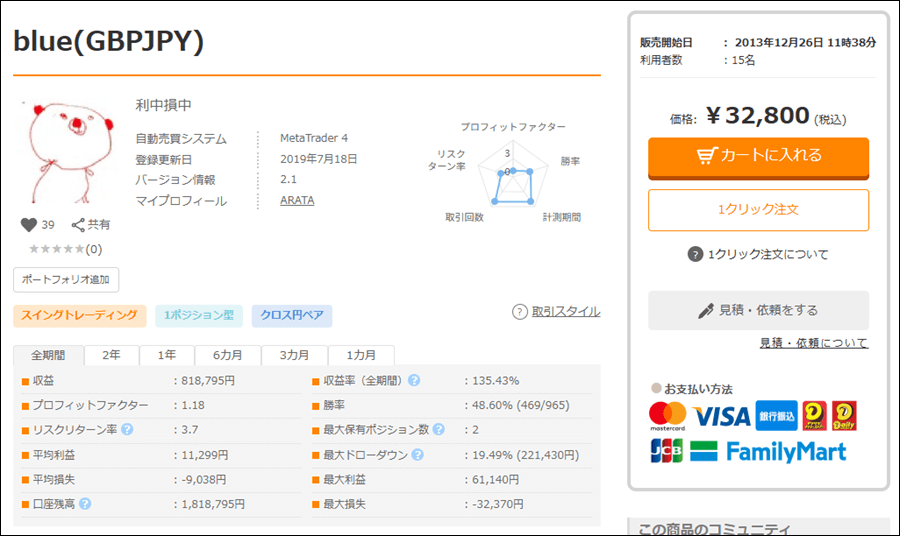Click the info icon next to 口座残高
The image size is (900, 536).
(x=85, y=504)
